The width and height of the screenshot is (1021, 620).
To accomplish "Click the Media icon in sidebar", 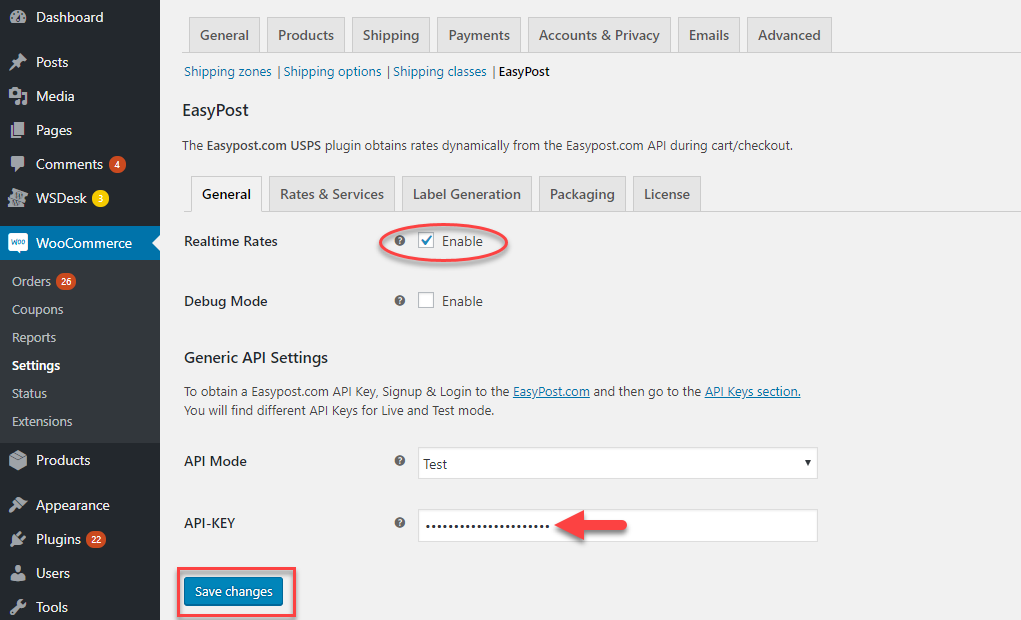I will 18,96.
